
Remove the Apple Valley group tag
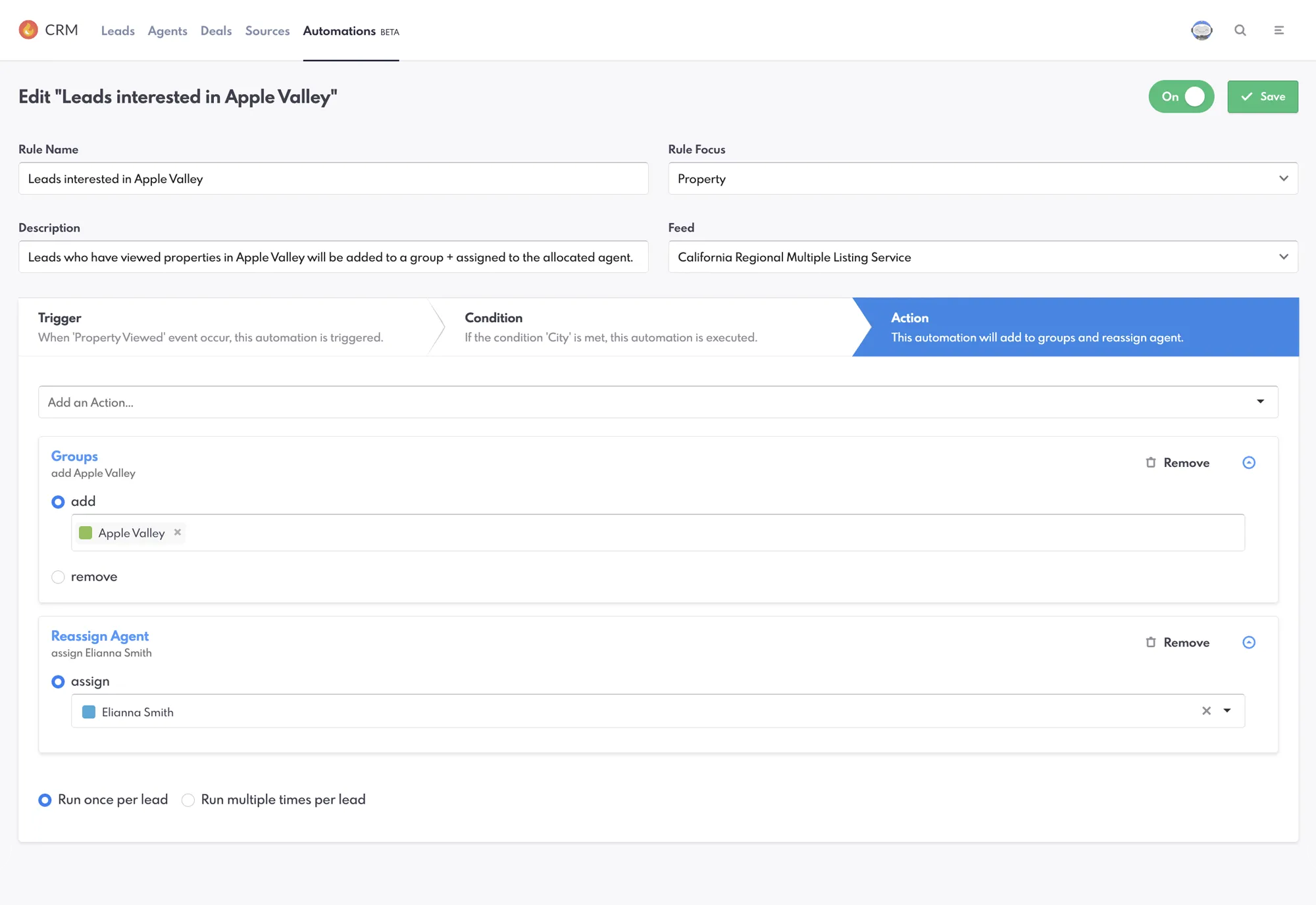[177, 532]
